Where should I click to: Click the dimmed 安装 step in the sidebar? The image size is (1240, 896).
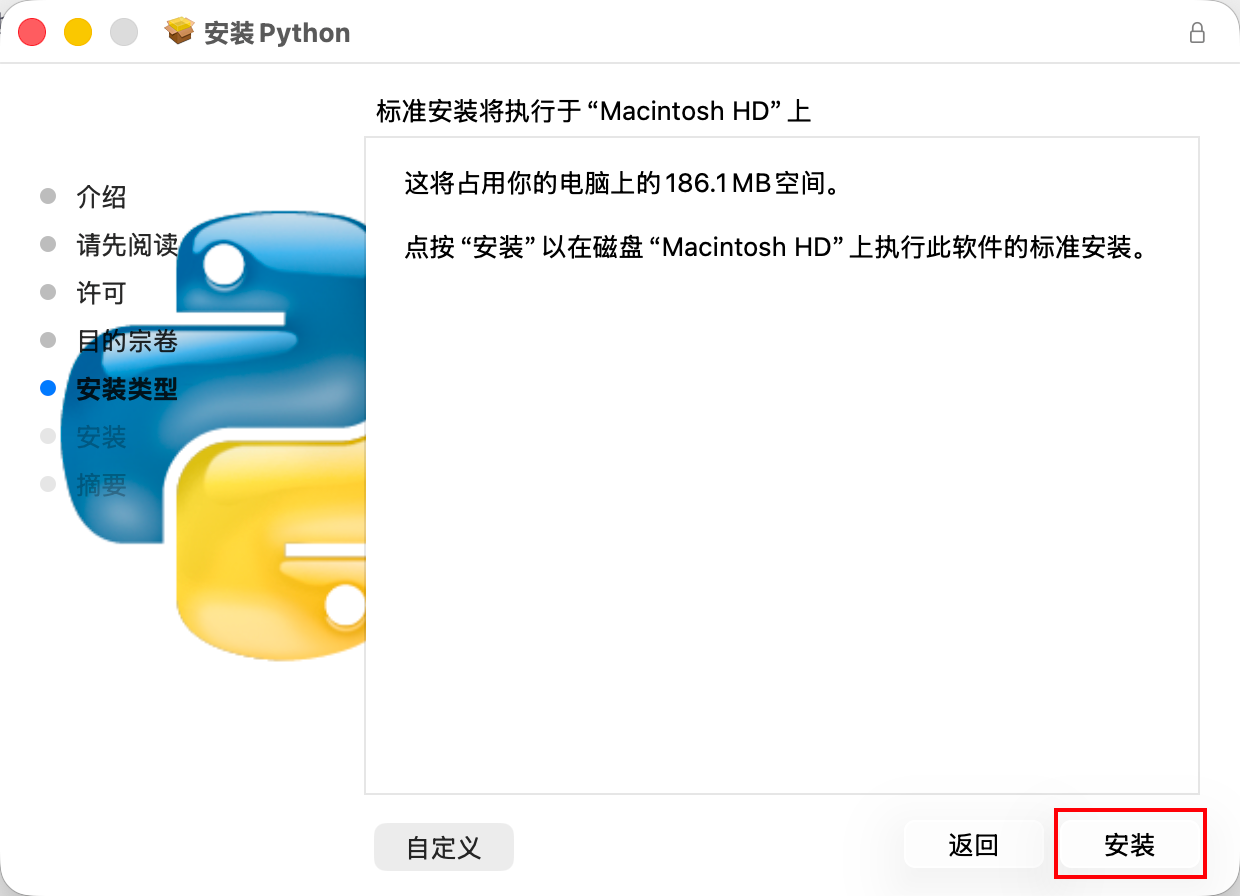click(102, 437)
